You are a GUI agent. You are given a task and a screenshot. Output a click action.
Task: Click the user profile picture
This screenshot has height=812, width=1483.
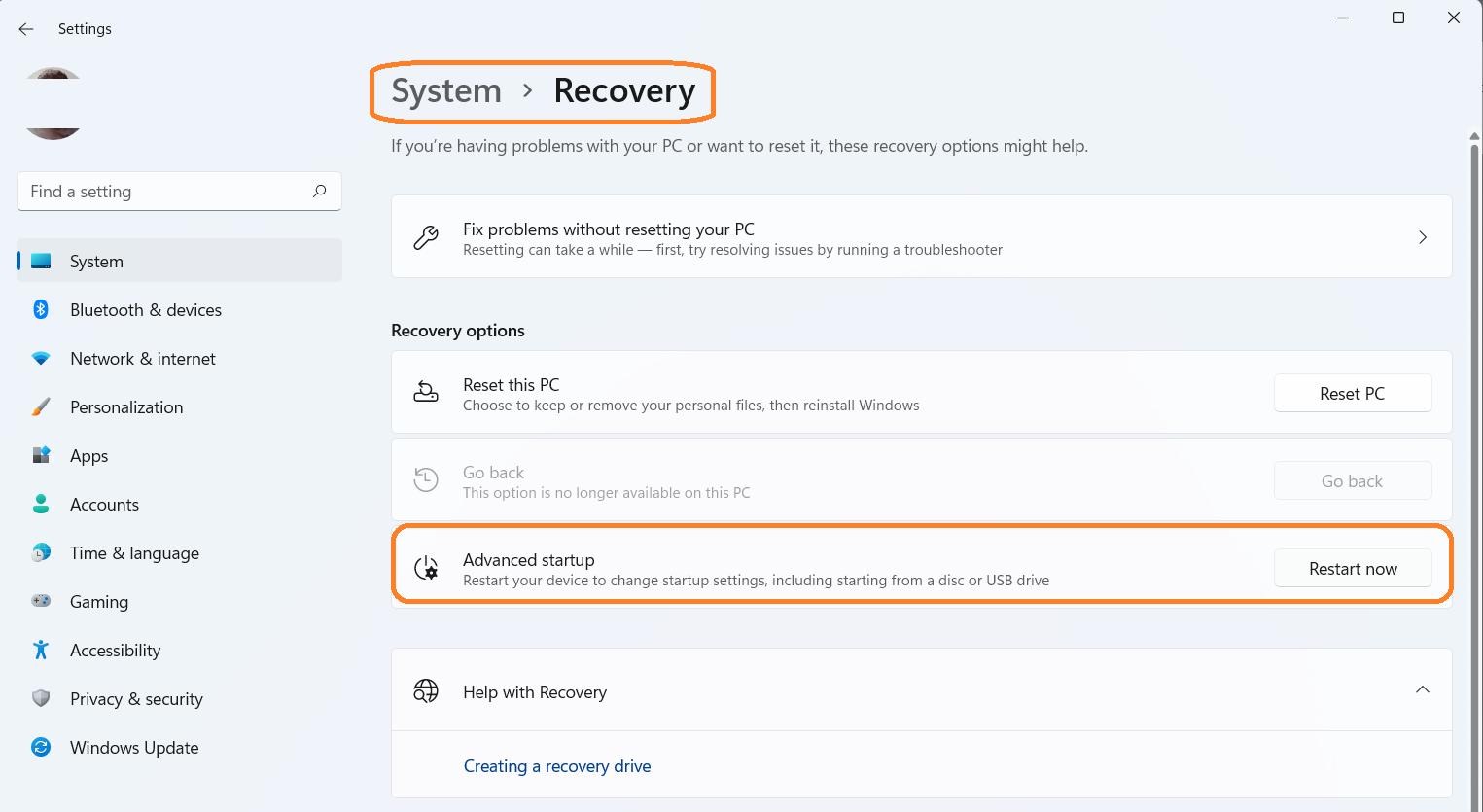[53, 102]
